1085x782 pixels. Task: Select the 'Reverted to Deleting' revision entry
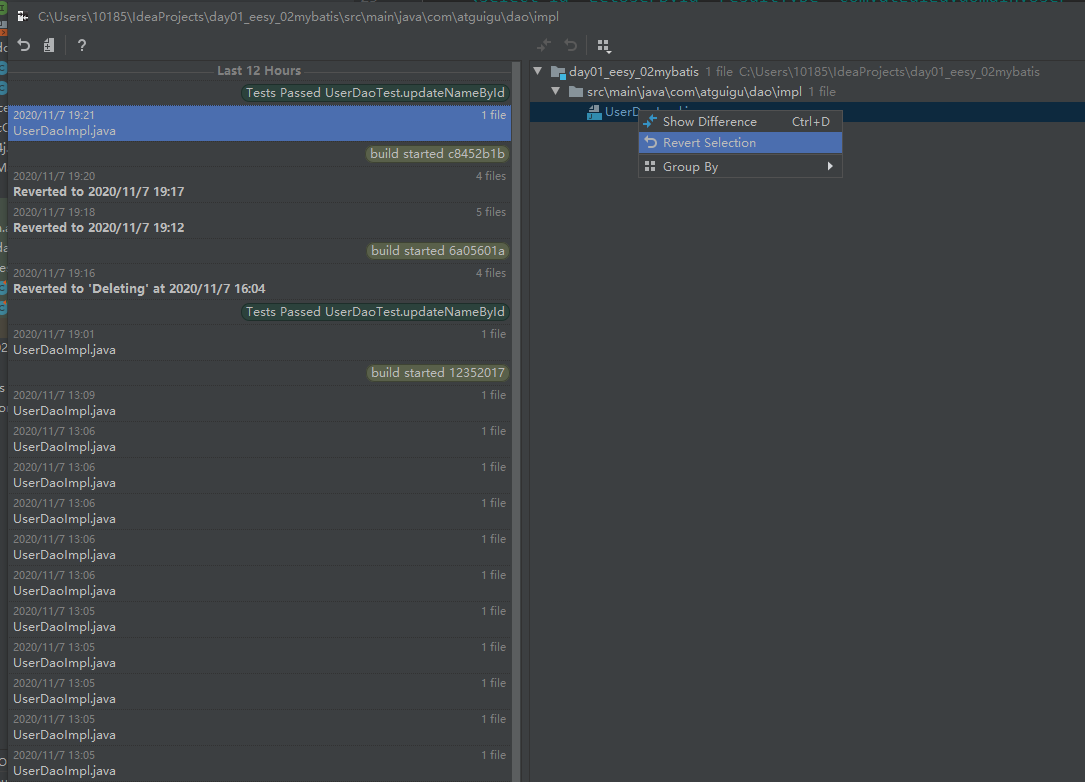pyautogui.click(x=139, y=289)
